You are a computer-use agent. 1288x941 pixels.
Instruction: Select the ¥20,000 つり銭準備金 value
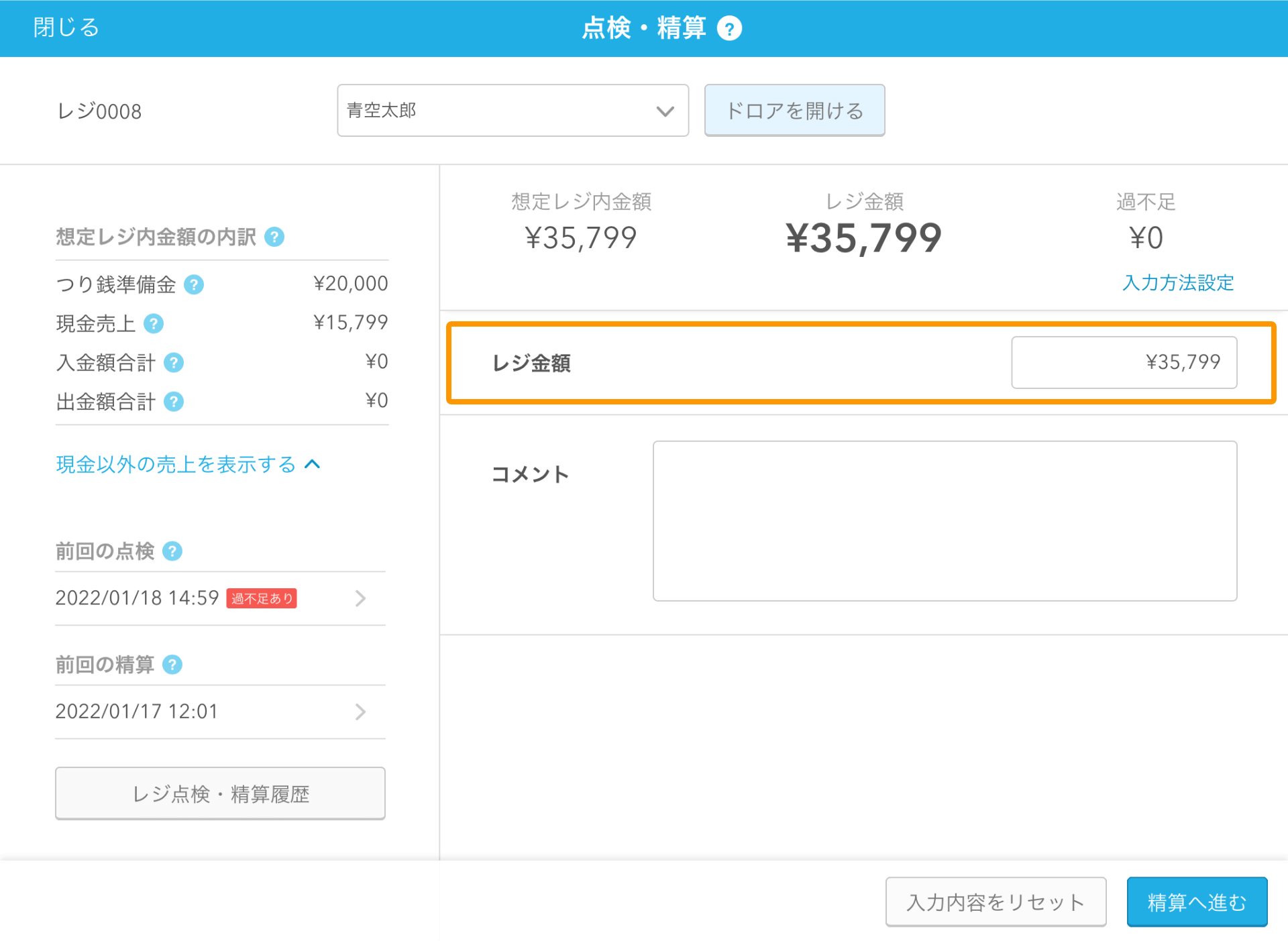click(x=350, y=283)
